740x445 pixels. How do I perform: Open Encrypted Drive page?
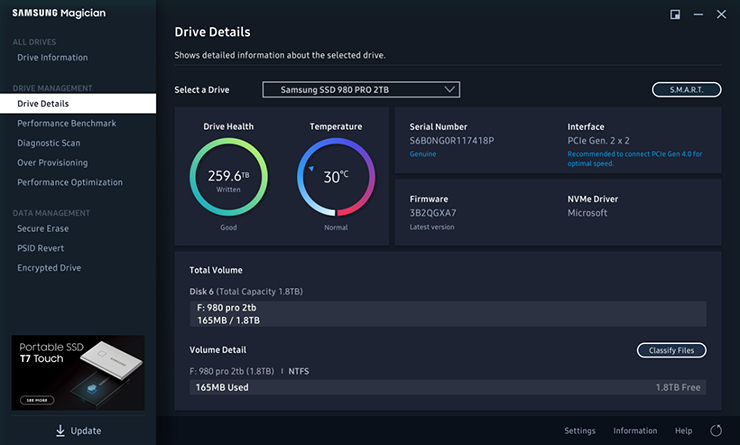click(x=49, y=268)
